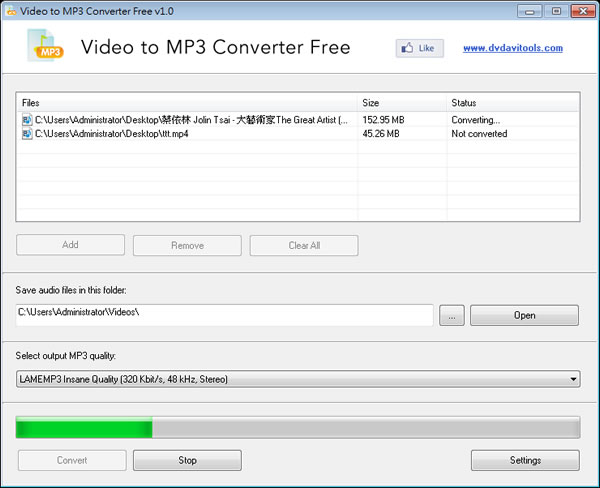Click the Convert button

point(72,460)
